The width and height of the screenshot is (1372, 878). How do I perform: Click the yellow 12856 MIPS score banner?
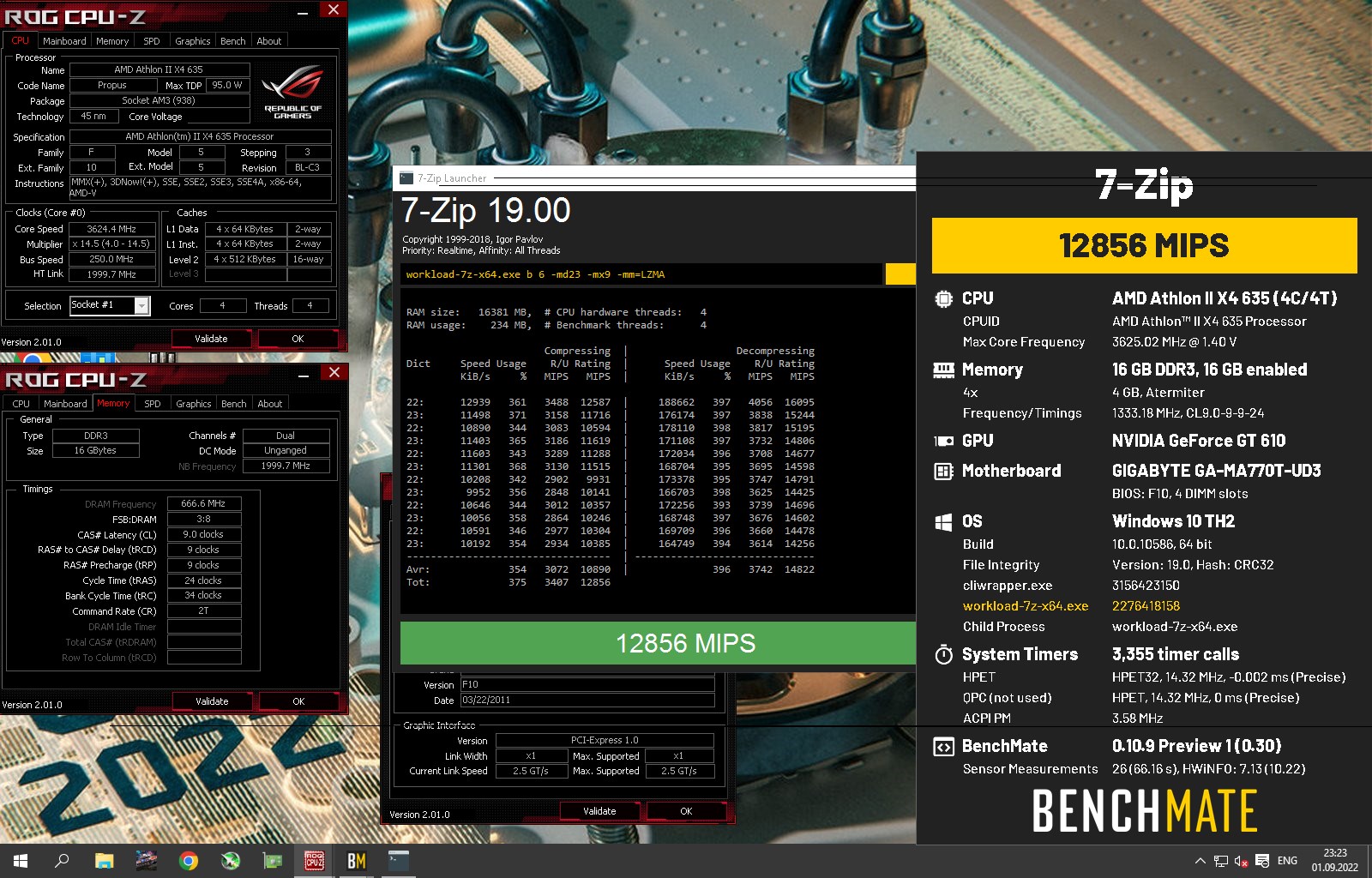tap(1144, 246)
